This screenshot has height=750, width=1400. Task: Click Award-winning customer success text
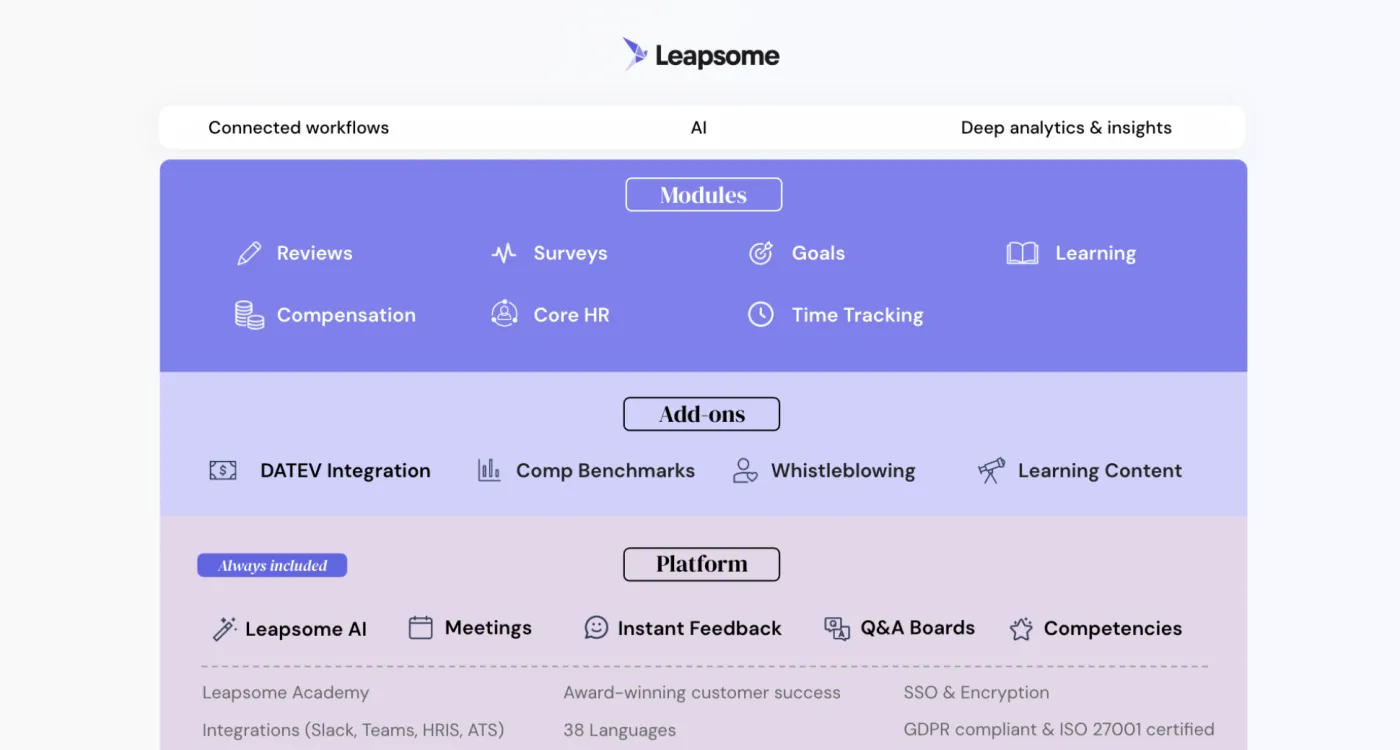click(x=702, y=692)
